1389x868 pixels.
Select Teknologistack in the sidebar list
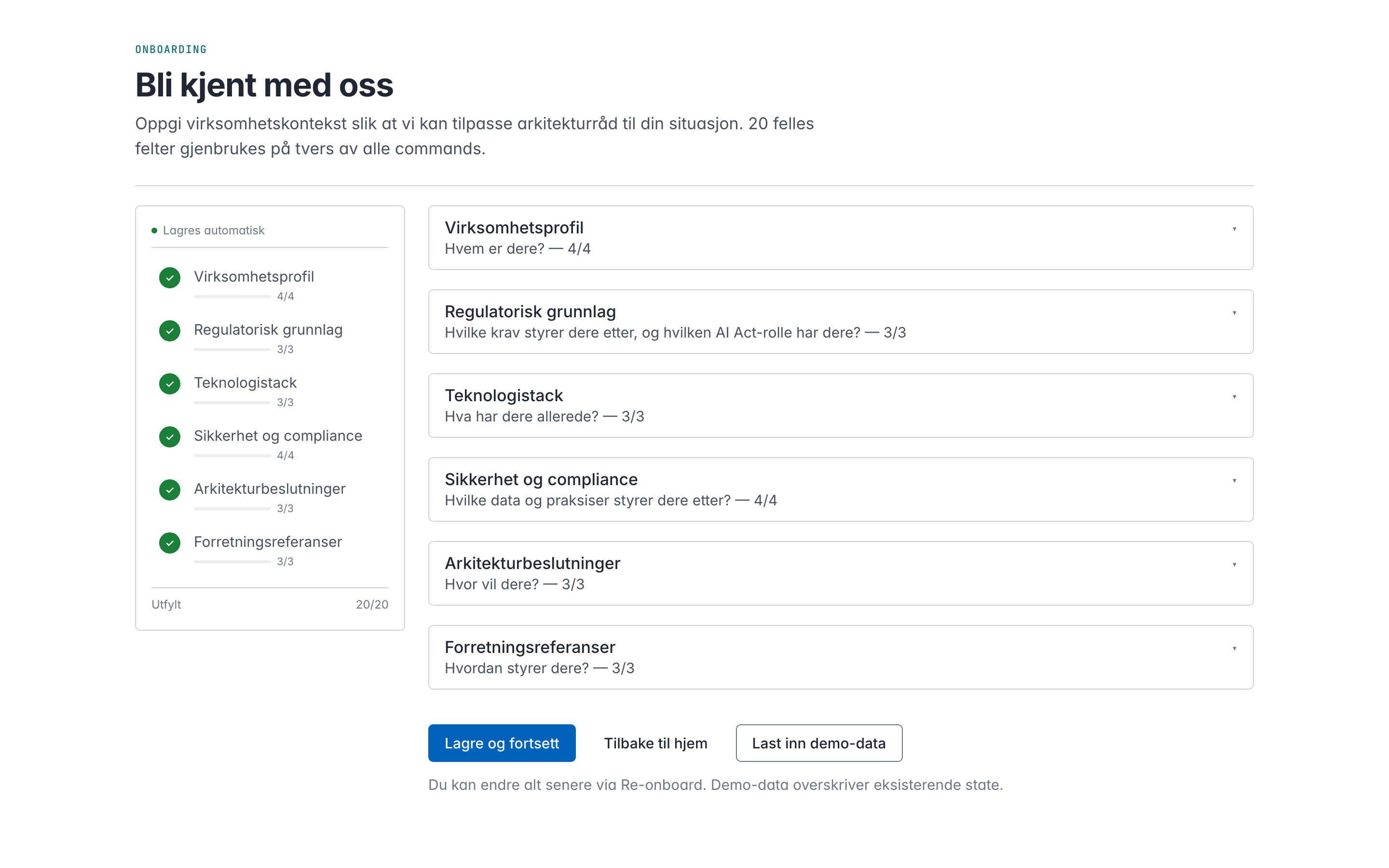pos(245,383)
